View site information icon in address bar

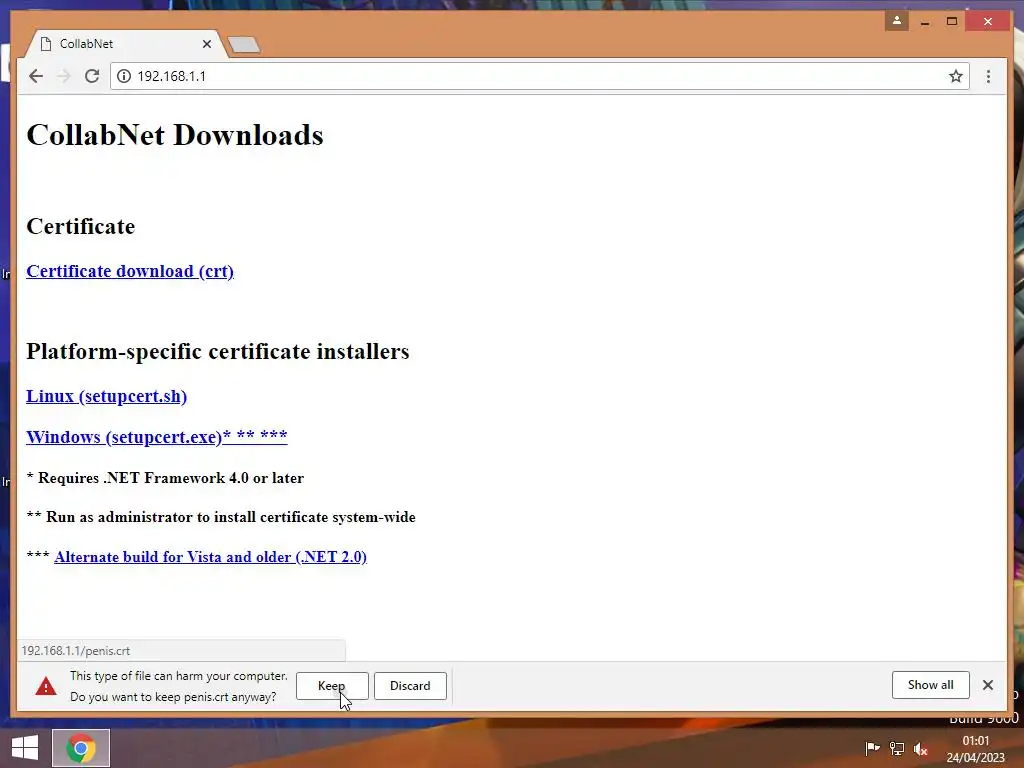point(123,76)
